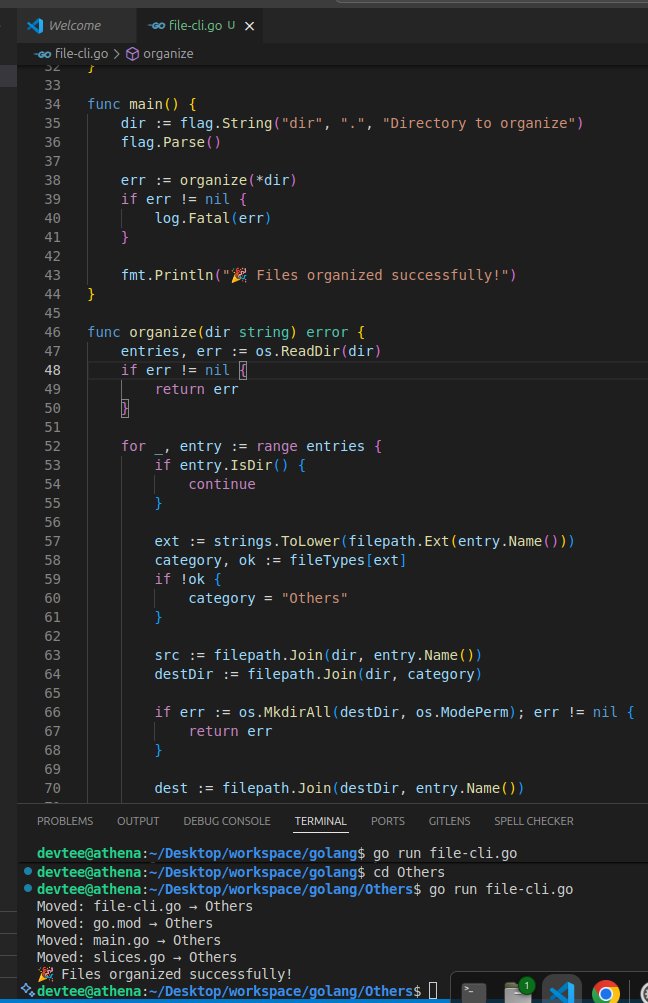This screenshot has height=1003, width=648.
Task: Click 'Moved: file-cli.go → Others' terminal line
Action: click(x=145, y=906)
